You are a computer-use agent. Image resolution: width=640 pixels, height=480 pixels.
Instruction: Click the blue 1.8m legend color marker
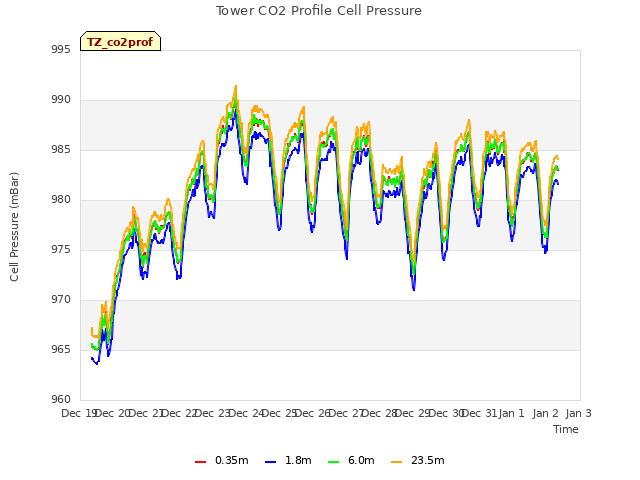pyautogui.click(x=270, y=462)
